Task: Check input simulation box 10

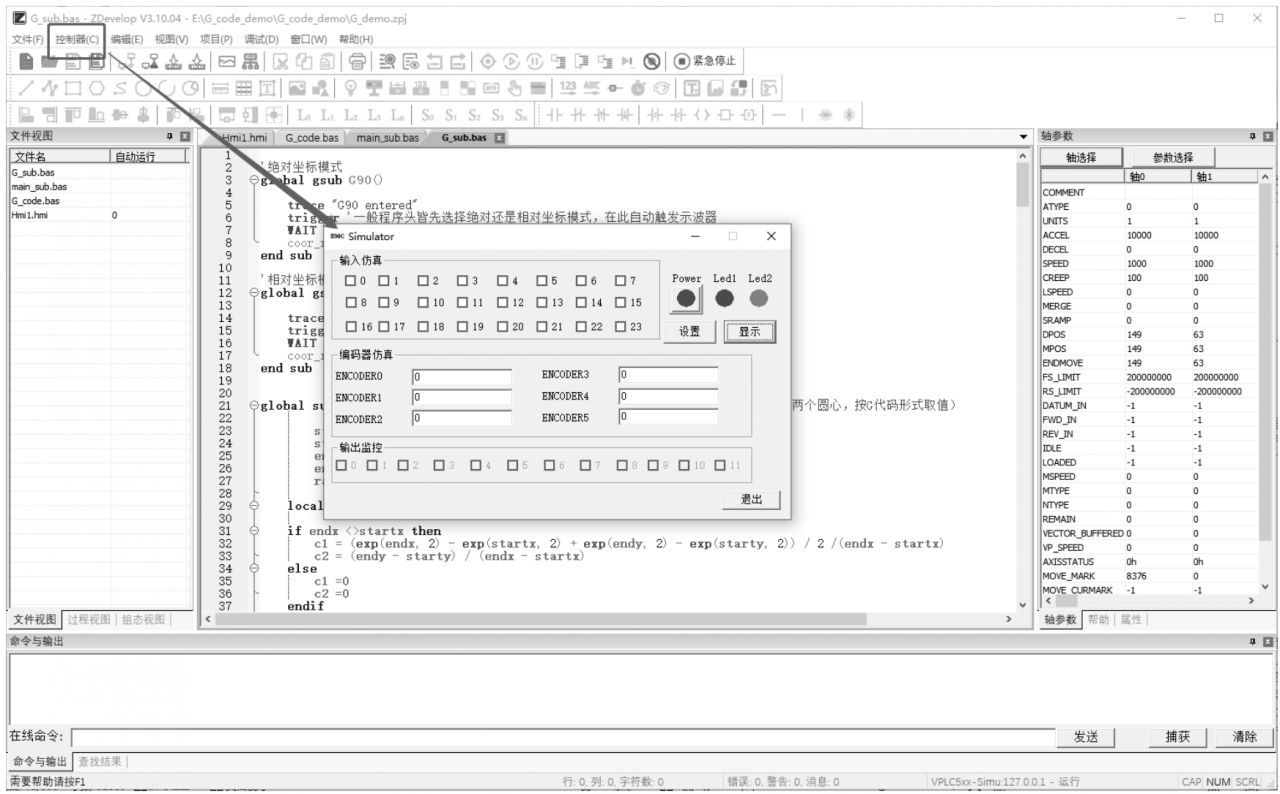Action: pyautogui.click(x=424, y=302)
